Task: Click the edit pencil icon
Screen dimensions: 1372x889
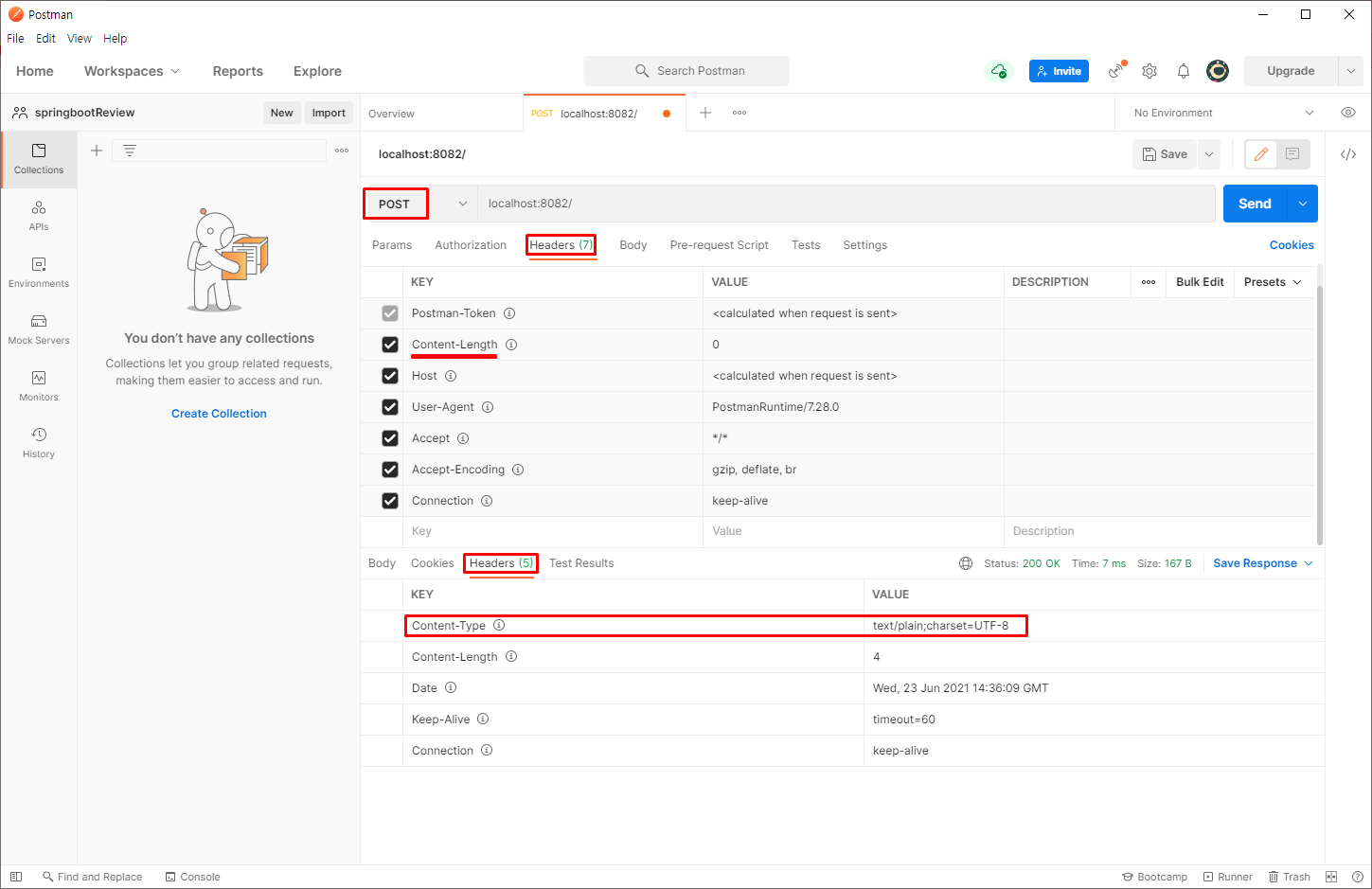Action: [1261, 154]
